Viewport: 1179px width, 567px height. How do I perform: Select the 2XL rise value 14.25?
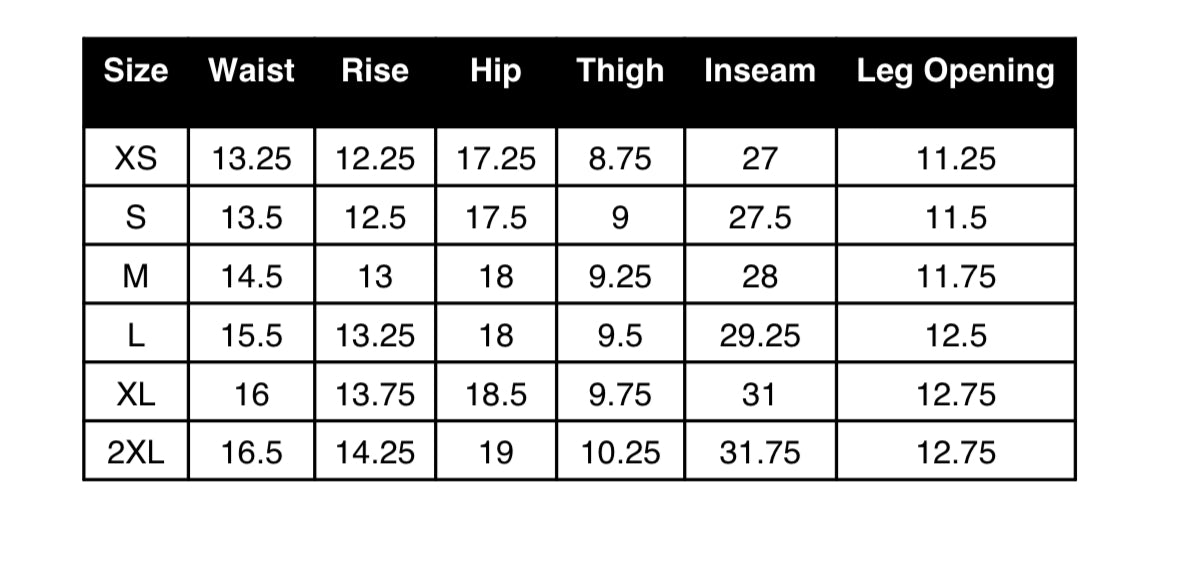pyautogui.click(x=374, y=452)
